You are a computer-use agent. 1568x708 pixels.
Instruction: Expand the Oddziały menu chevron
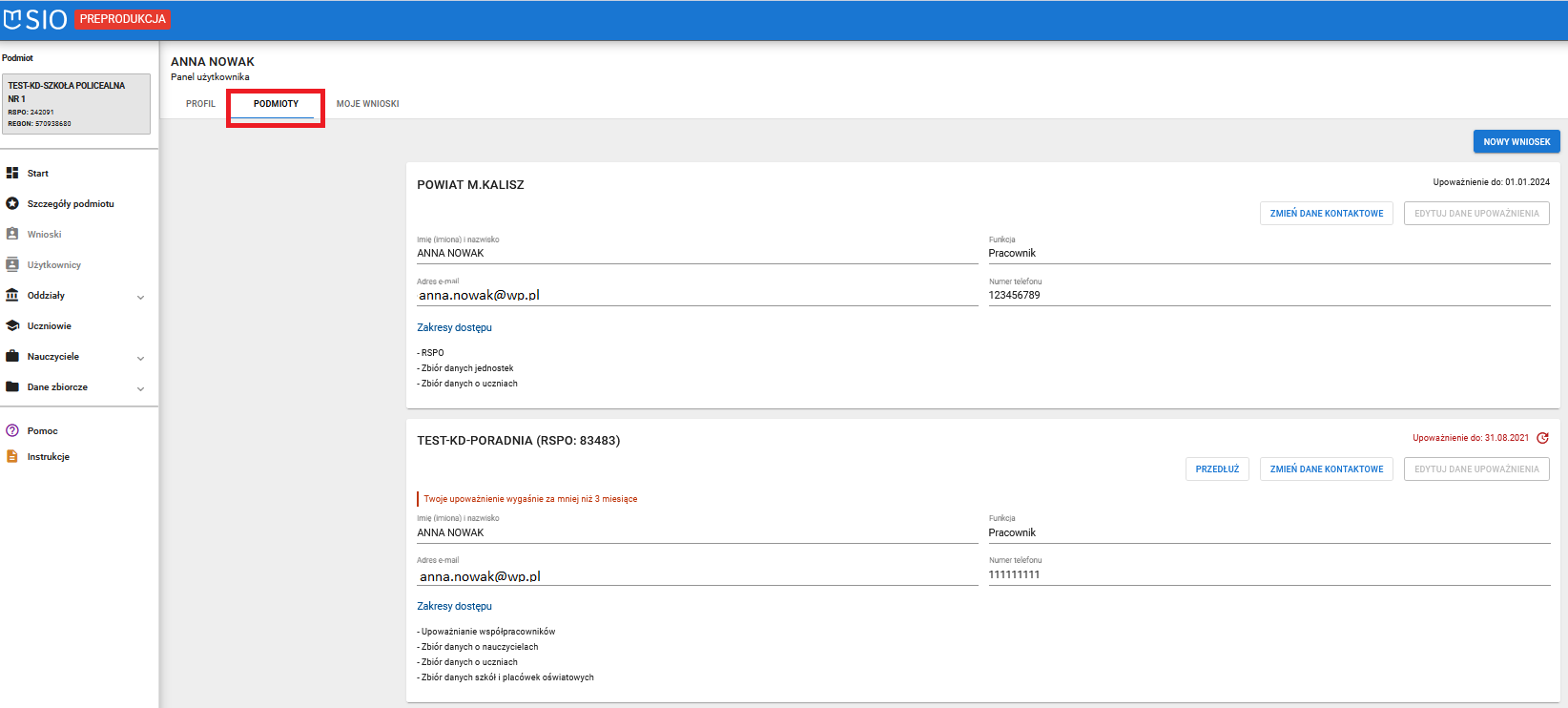(x=141, y=297)
